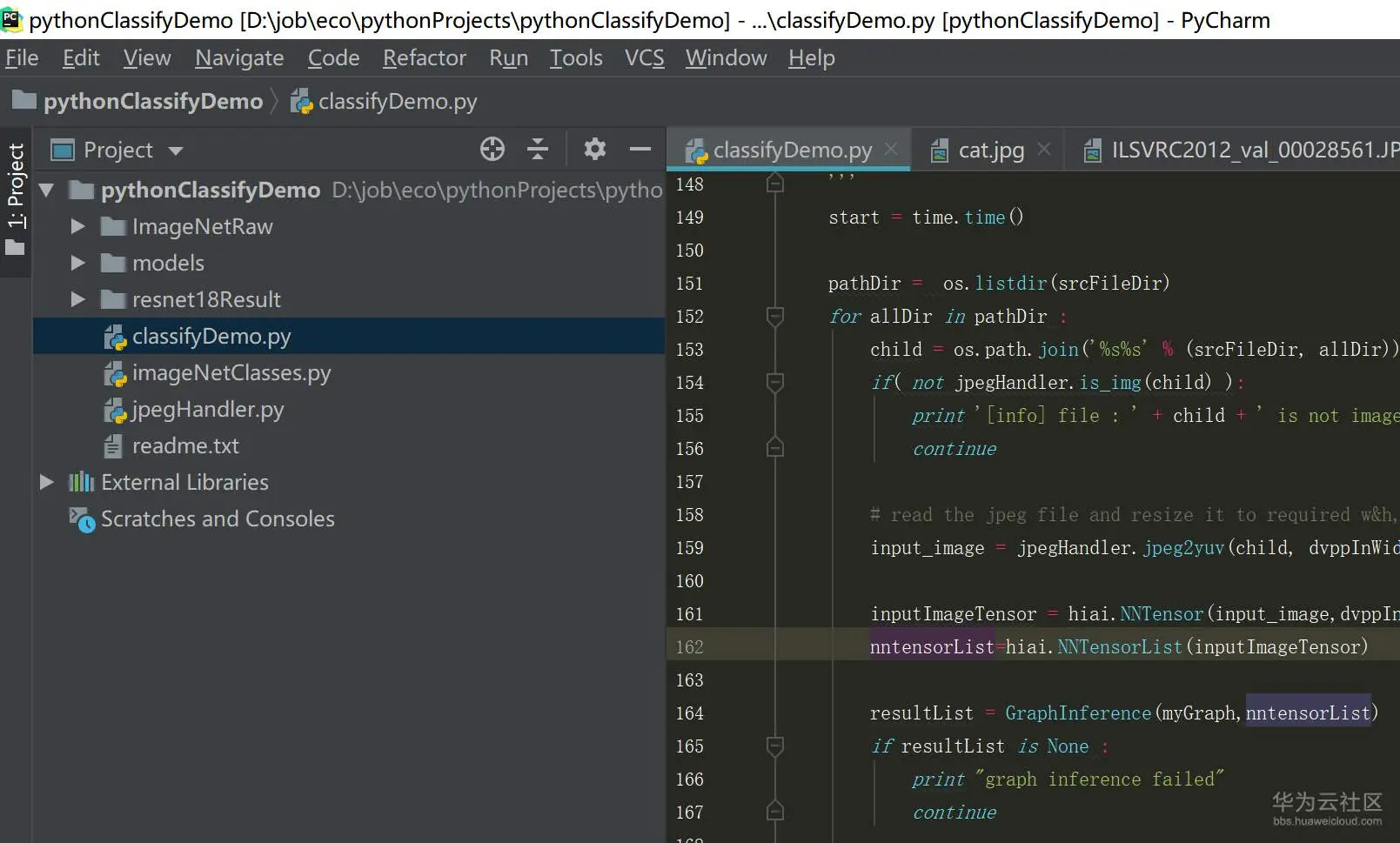Open jpegHandler.py from project tree
This screenshot has width=1400, height=843.
(207, 410)
